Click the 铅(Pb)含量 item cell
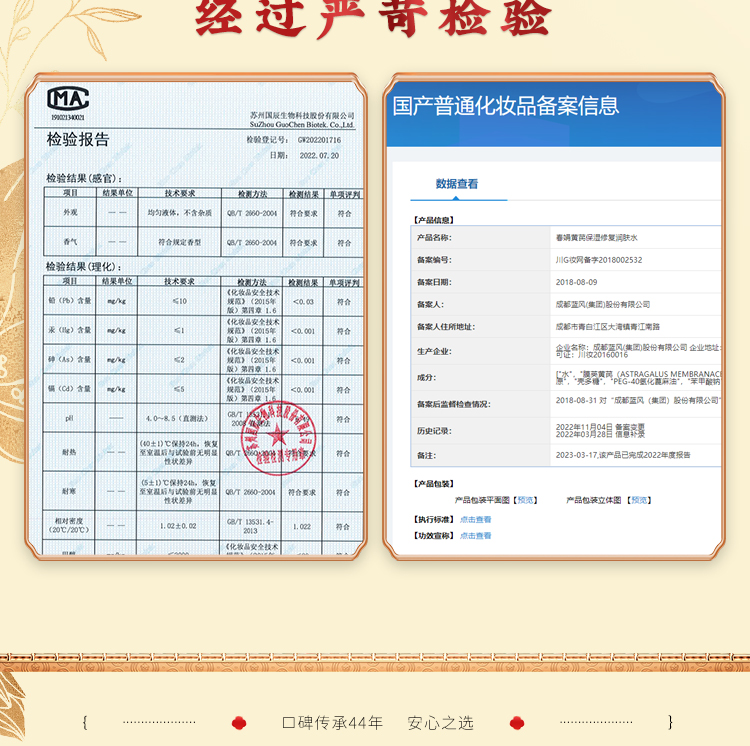The width and height of the screenshot is (750, 746). tap(70, 301)
